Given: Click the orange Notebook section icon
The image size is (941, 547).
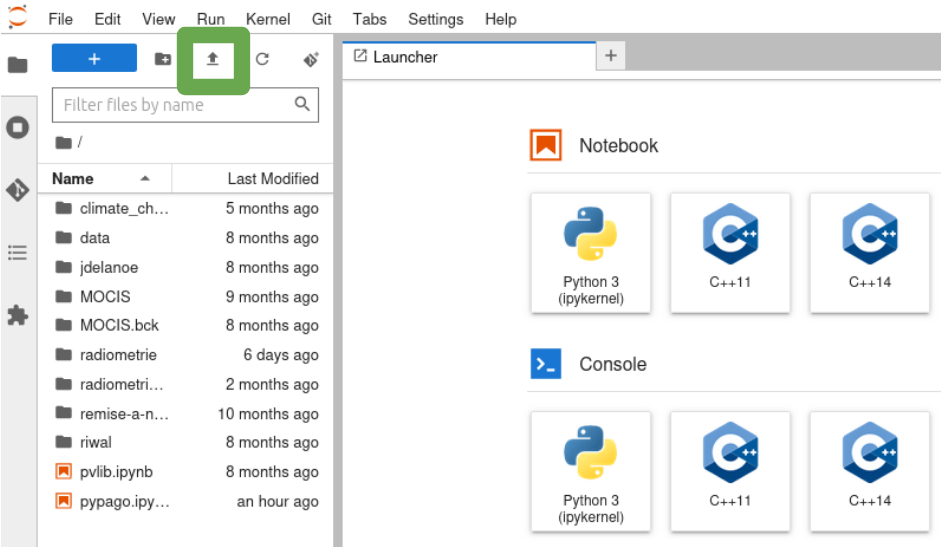Looking at the screenshot, I should pos(546,145).
